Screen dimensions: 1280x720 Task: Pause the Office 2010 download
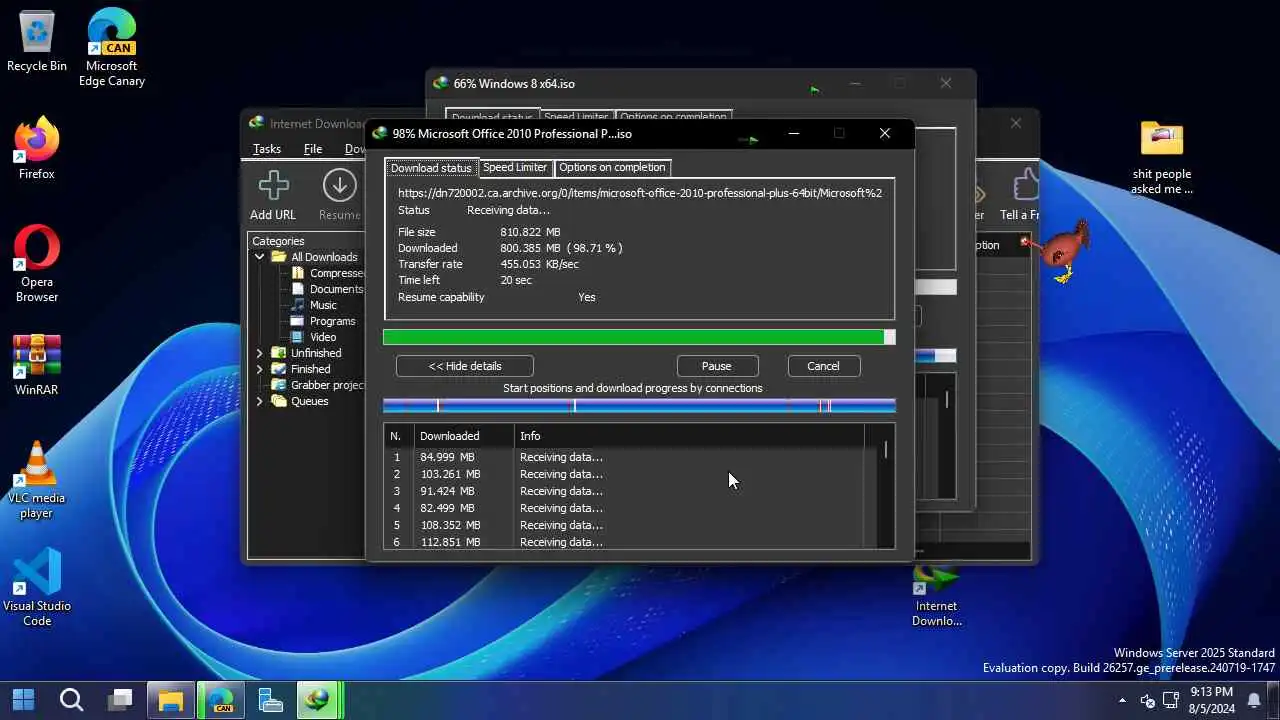coord(716,366)
